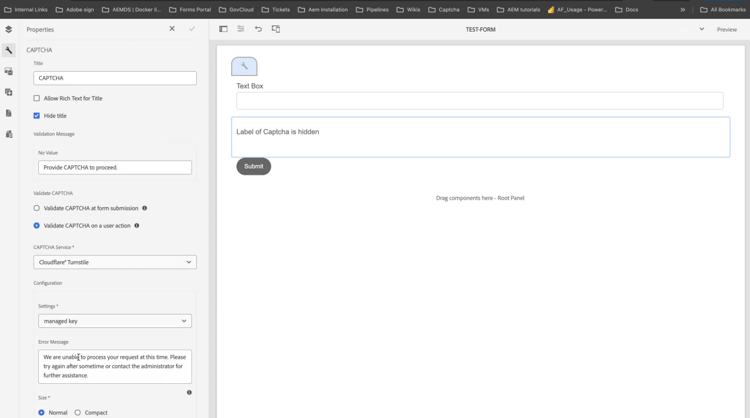Close the Properties panel with X
The width and height of the screenshot is (750, 418).
point(172,29)
